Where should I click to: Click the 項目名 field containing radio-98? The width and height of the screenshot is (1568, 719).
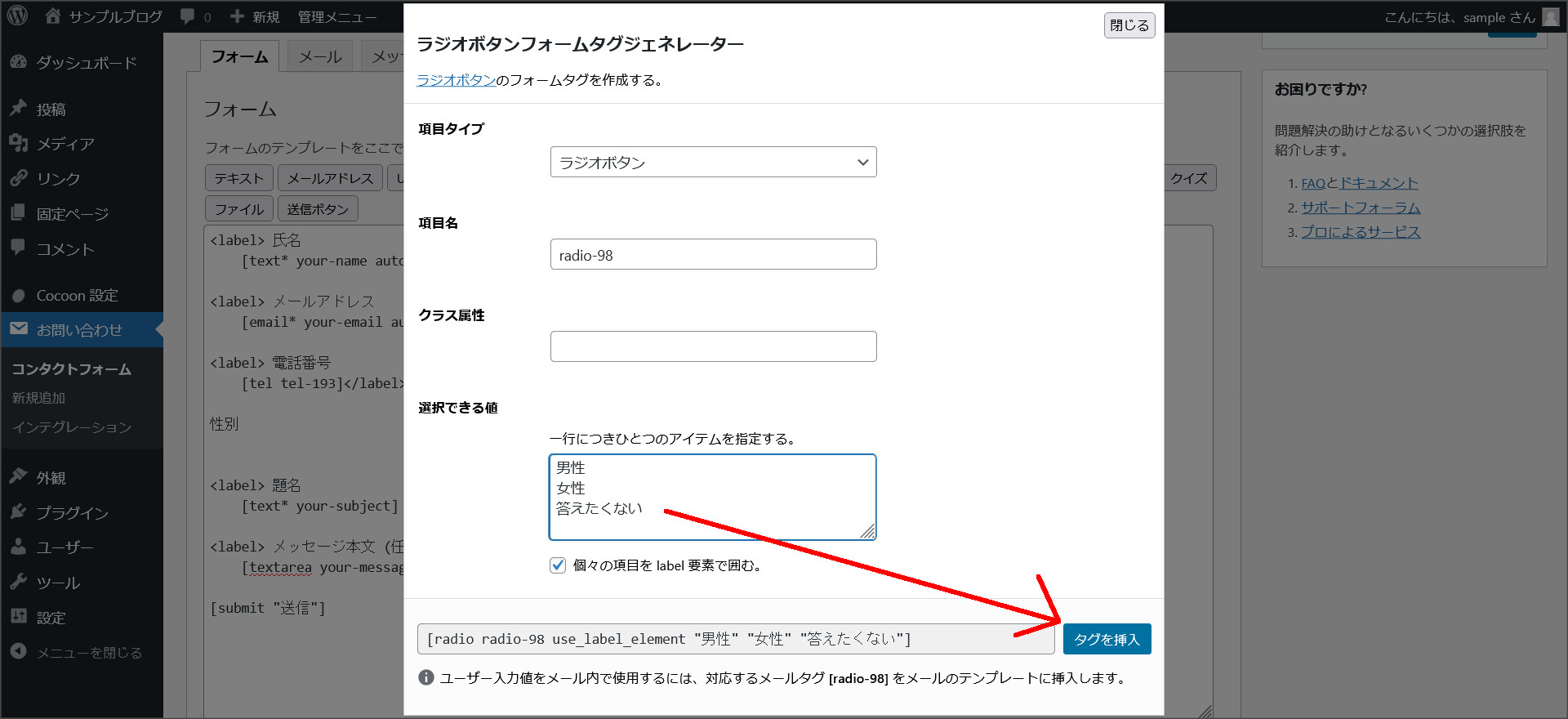(713, 254)
